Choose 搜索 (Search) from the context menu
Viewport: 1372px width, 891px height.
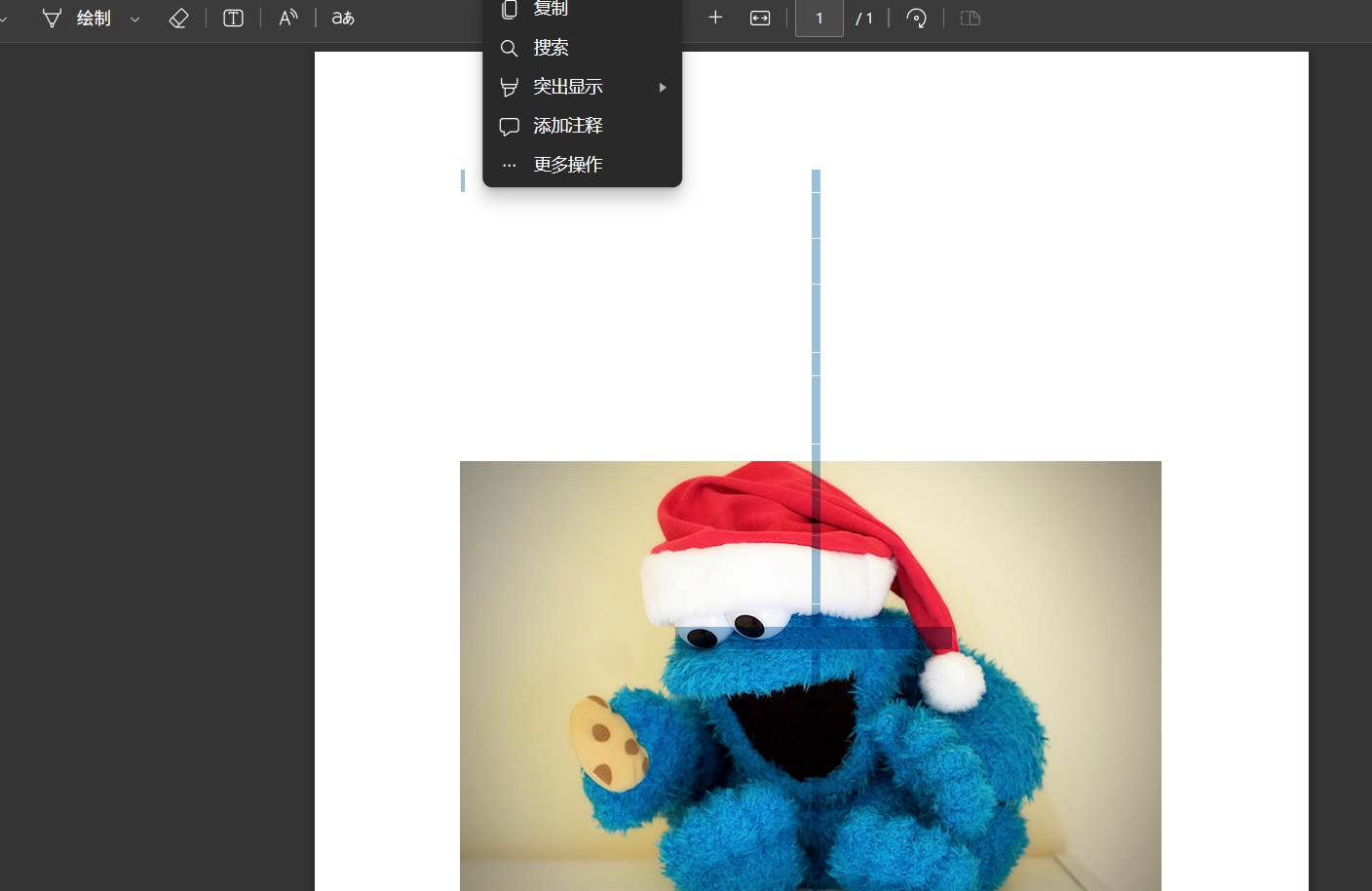point(583,48)
